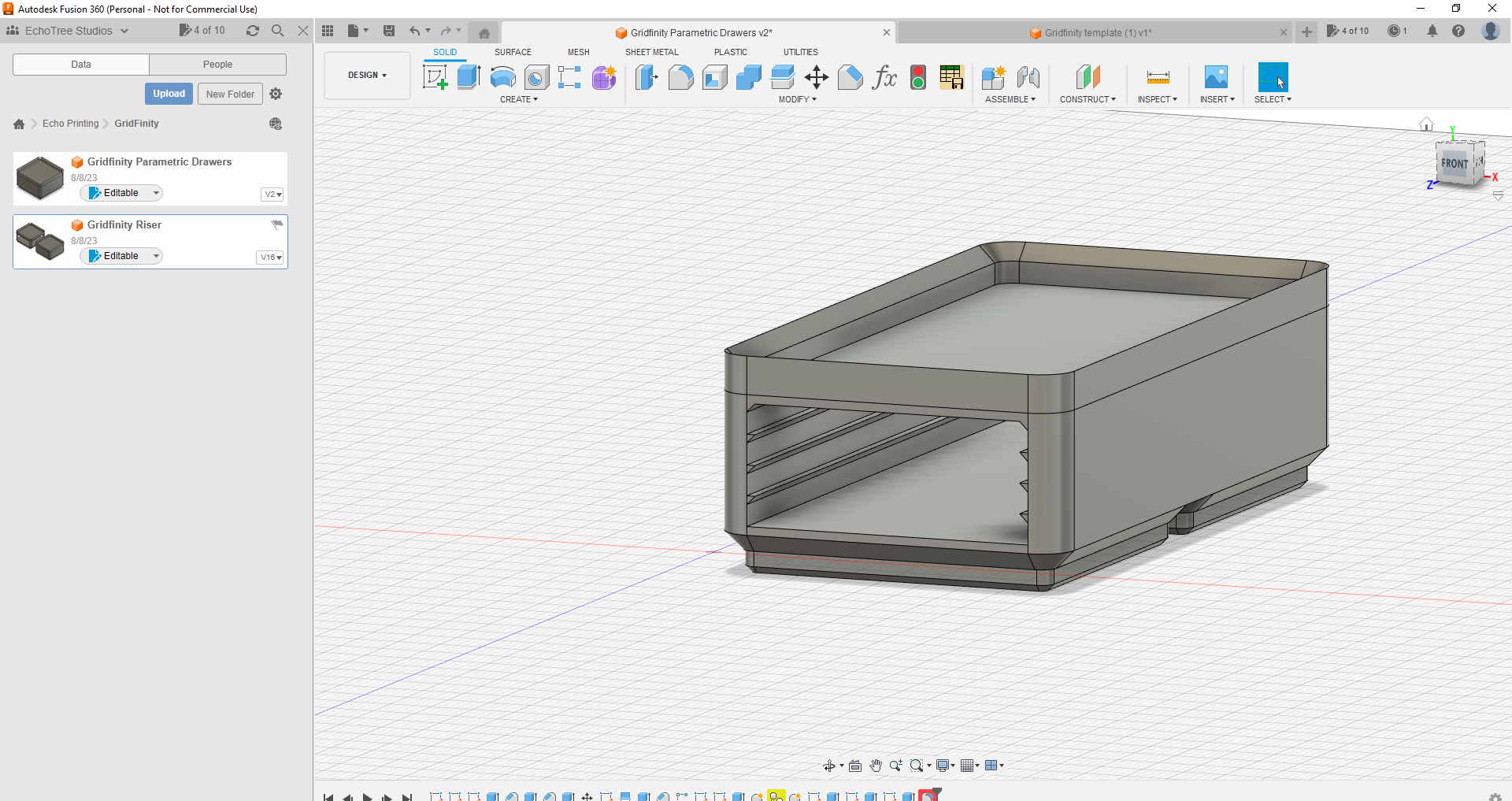The image size is (1512, 801).
Task: Click the Gridfinity Riser thumbnail
Action: click(39, 241)
